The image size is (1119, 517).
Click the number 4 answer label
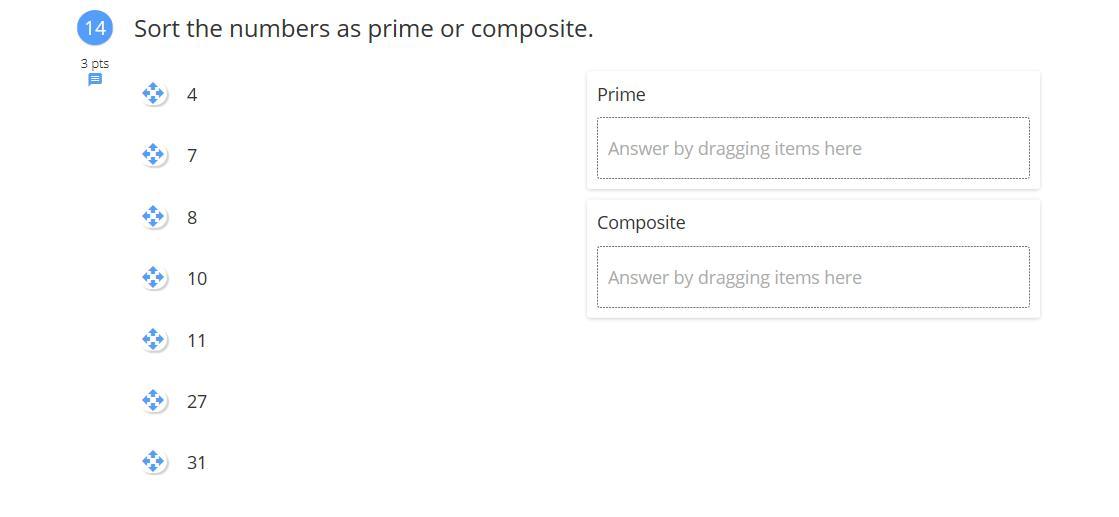[192, 95]
